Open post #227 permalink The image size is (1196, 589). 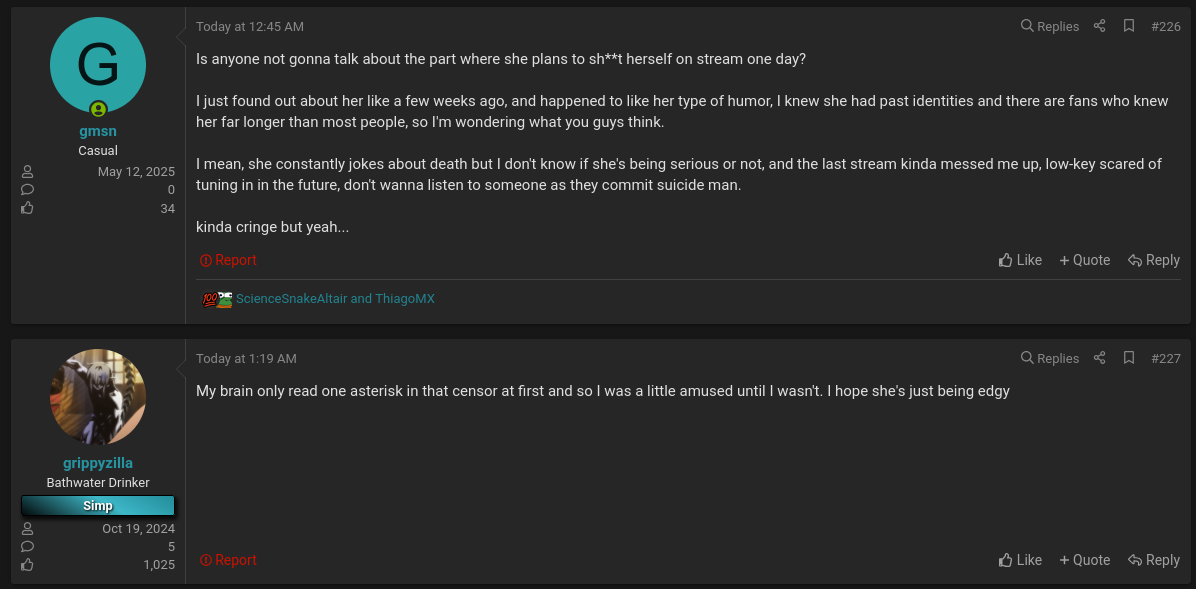coord(1165,358)
